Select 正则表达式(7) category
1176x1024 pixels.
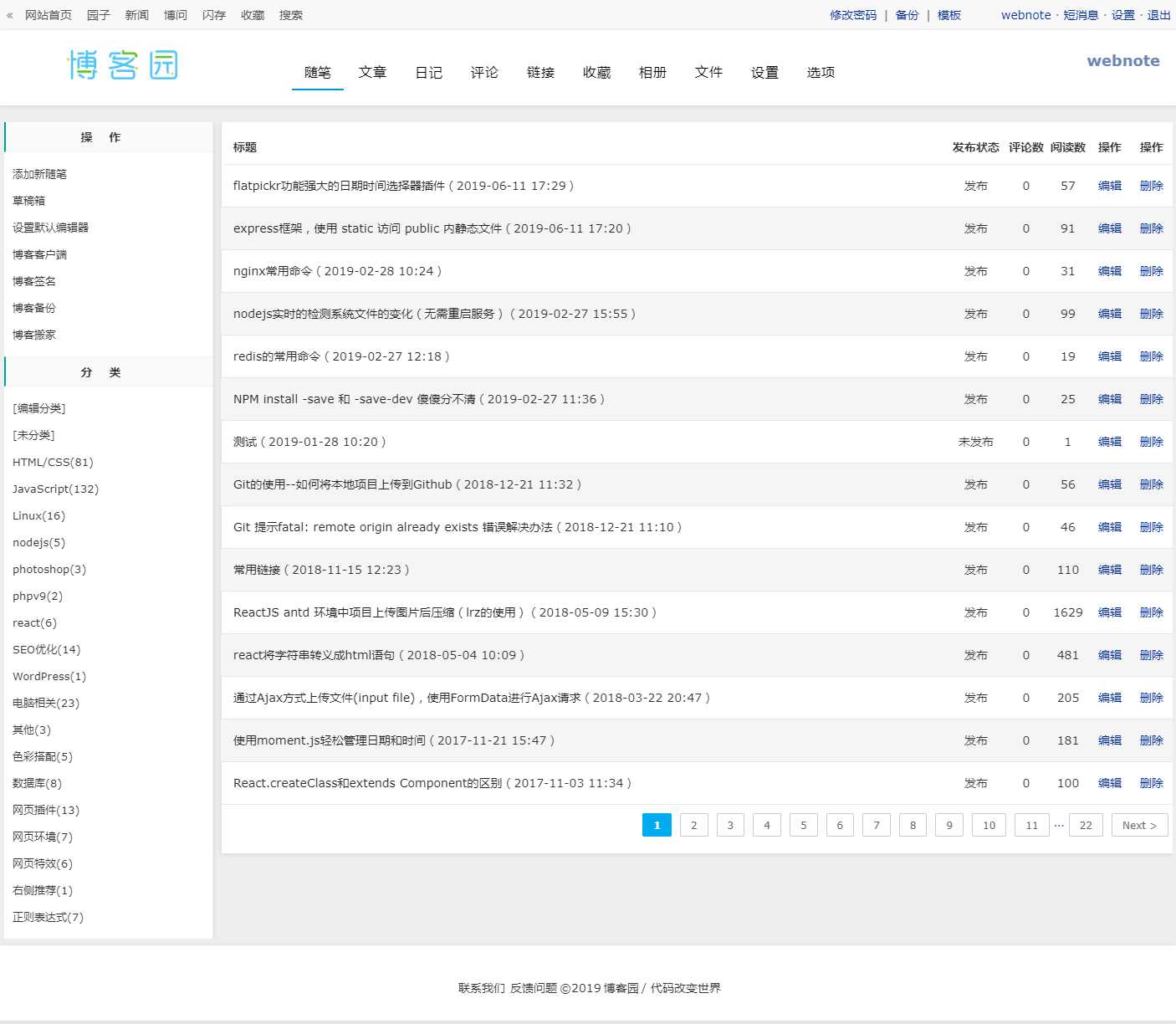pyautogui.click(x=48, y=917)
